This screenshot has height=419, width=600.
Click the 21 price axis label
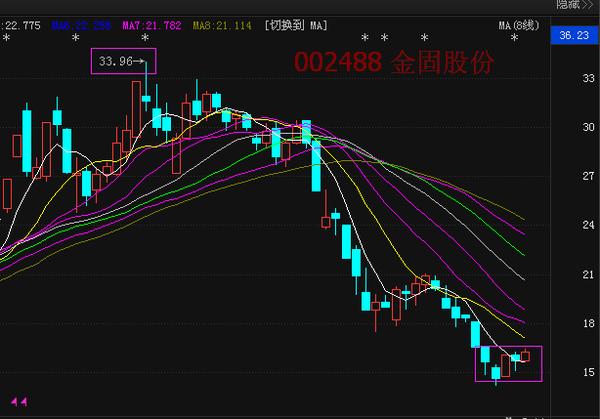pyautogui.click(x=589, y=275)
